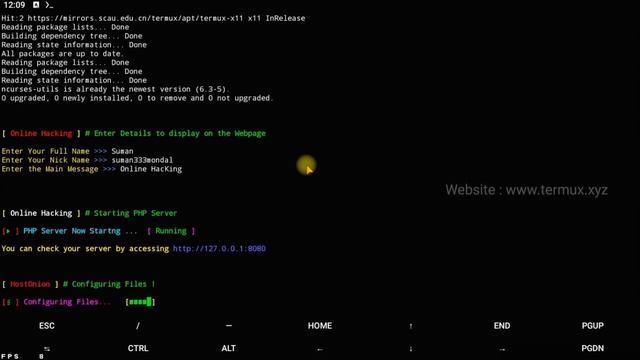Tap the up arrow extra key
The image size is (640, 360).
point(411,326)
